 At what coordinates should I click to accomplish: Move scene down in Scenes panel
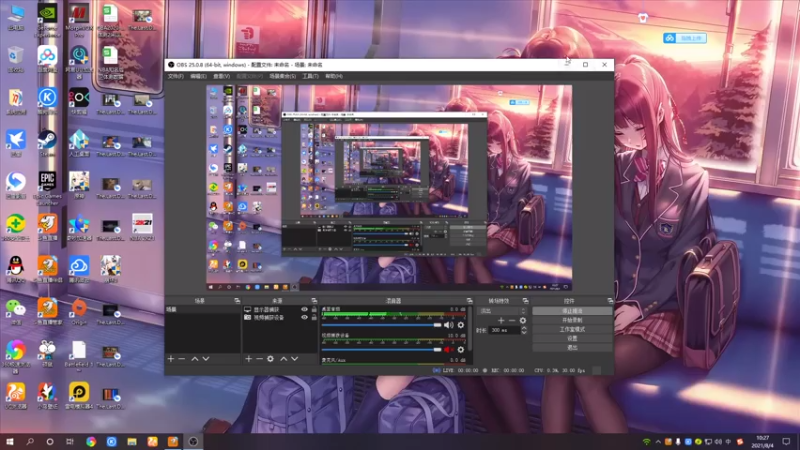tap(206, 359)
